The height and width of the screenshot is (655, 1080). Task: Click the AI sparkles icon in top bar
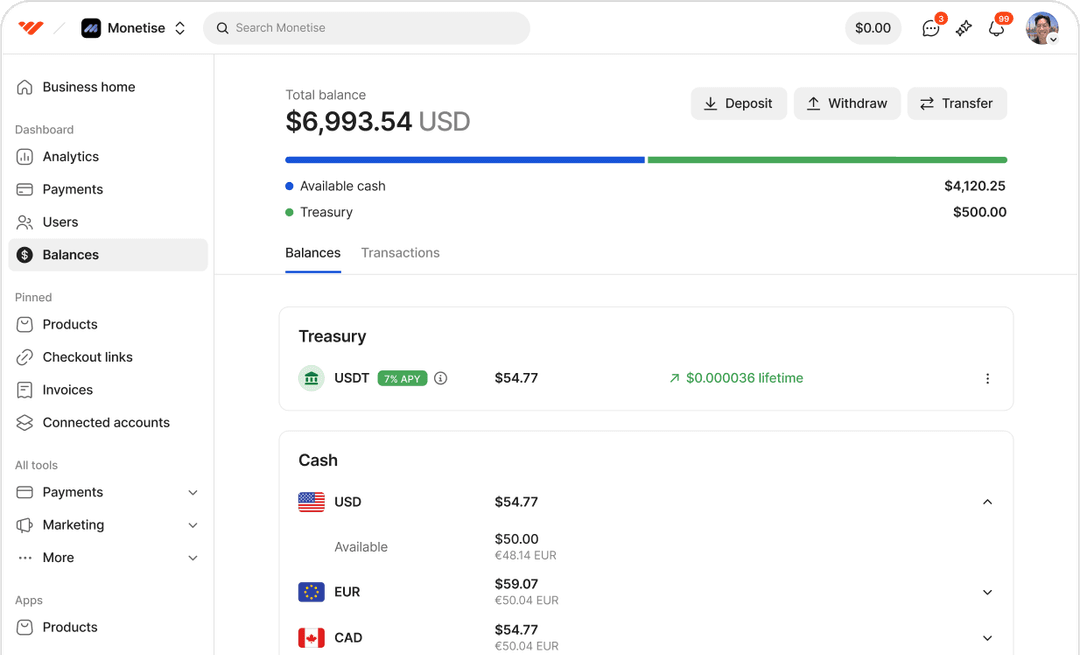pos(963,28)
